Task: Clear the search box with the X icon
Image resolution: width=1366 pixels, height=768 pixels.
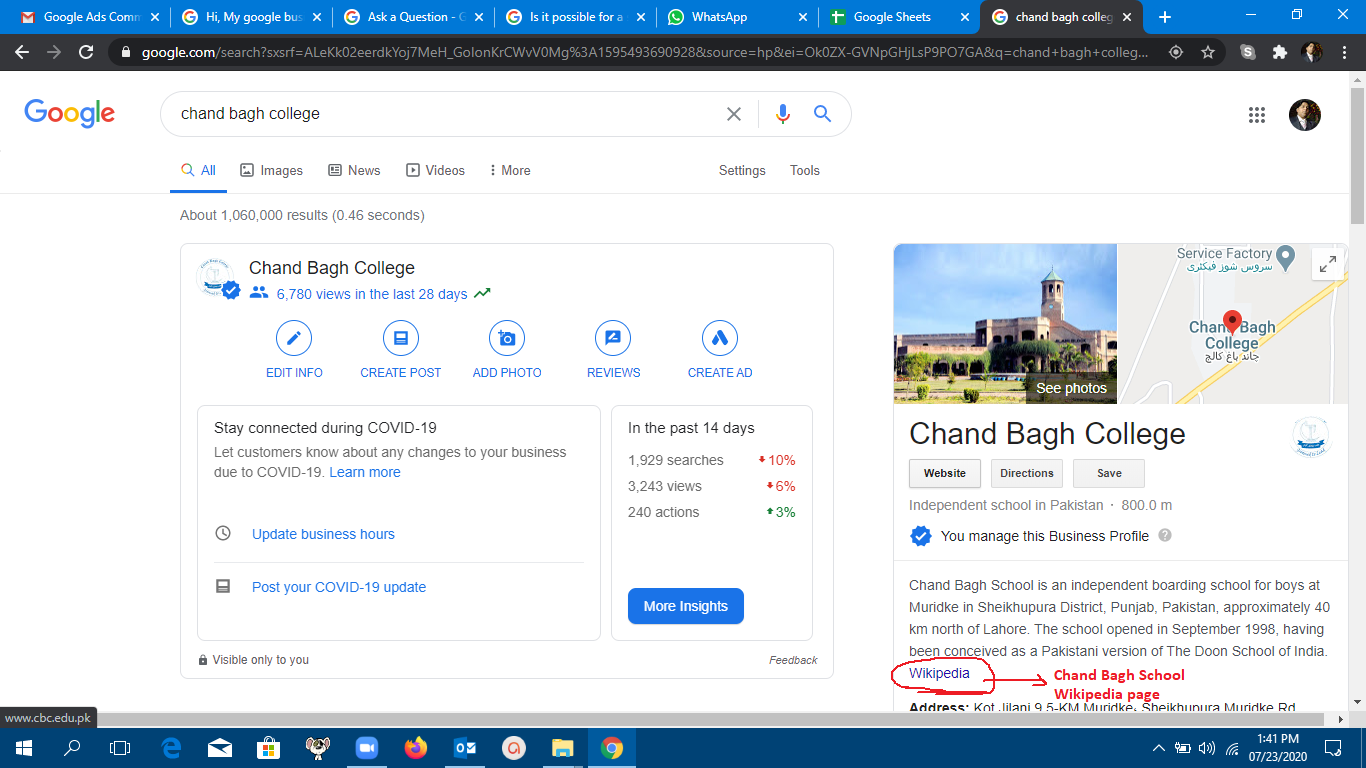Action: click(x=734, y=114)
